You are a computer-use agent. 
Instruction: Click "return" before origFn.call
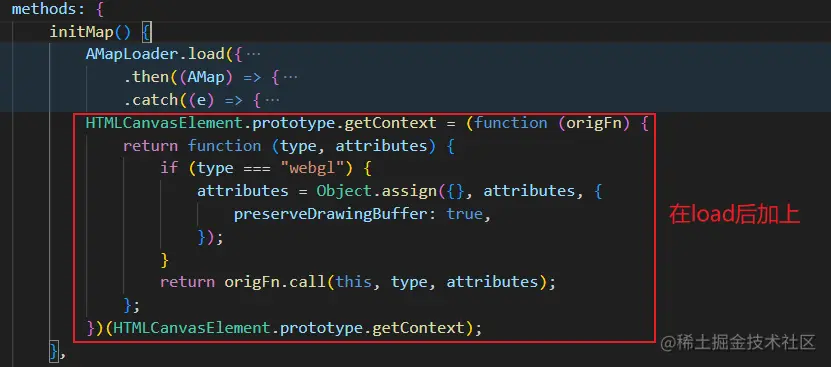(x=188, y=282)
